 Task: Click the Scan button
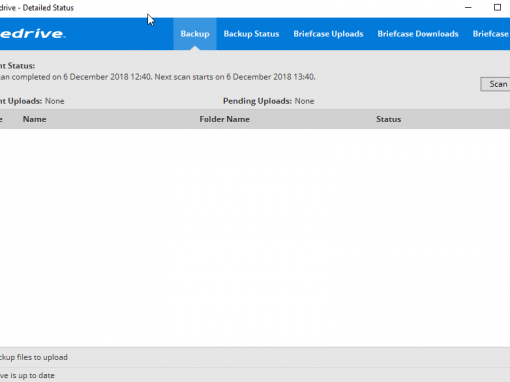coord(496,84)
